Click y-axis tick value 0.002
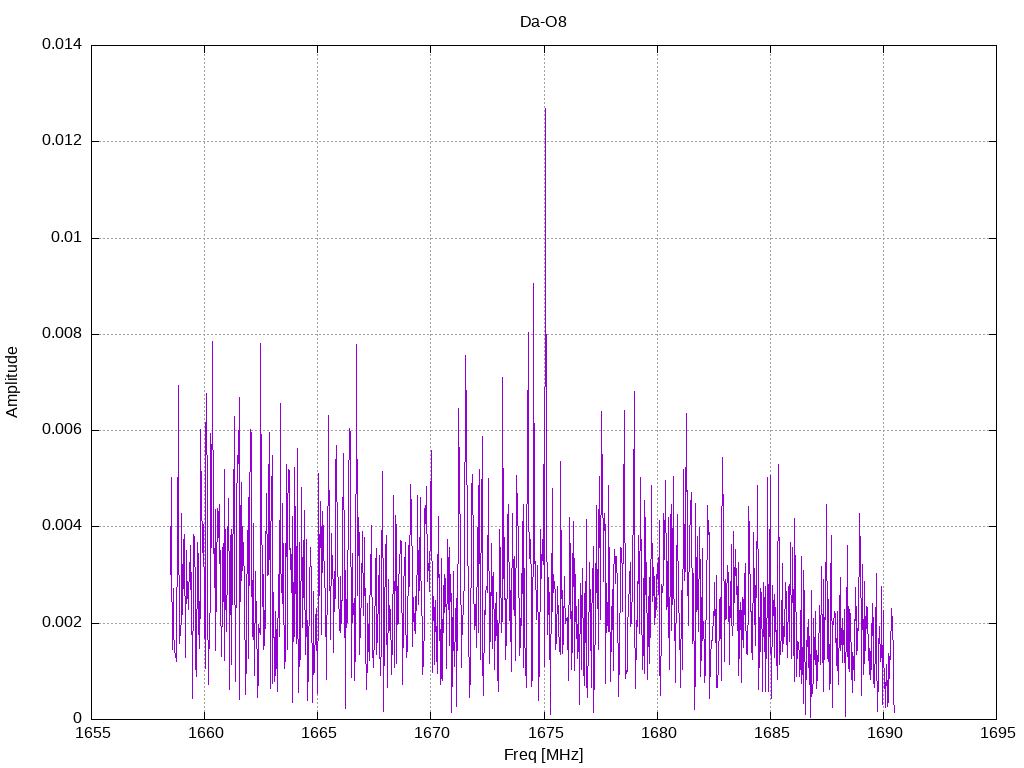The image size is (1024, 768). coord(62,622)
